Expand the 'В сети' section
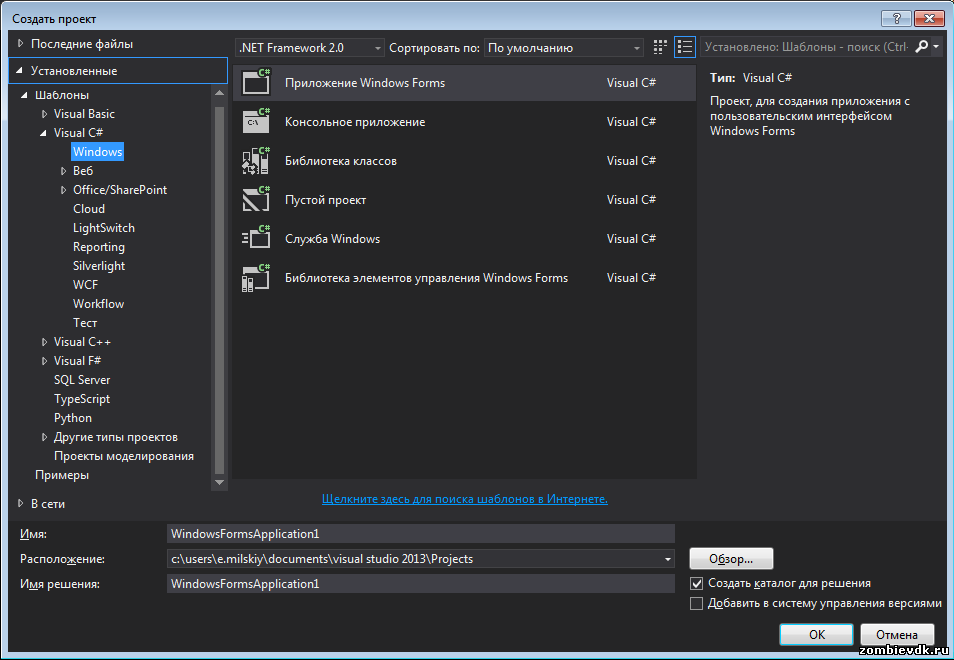 (x=21, y=504)
